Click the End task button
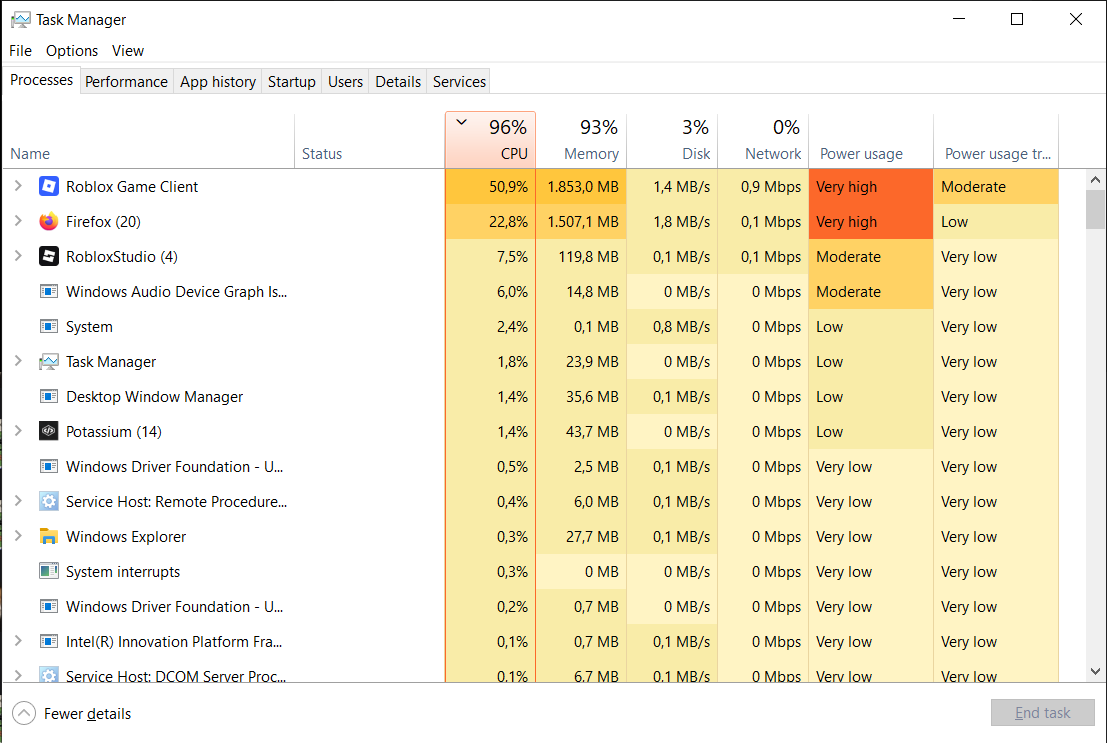The height and width of the screenshot is (743, 1107). pyautogui.click(x=1043, y=713)
